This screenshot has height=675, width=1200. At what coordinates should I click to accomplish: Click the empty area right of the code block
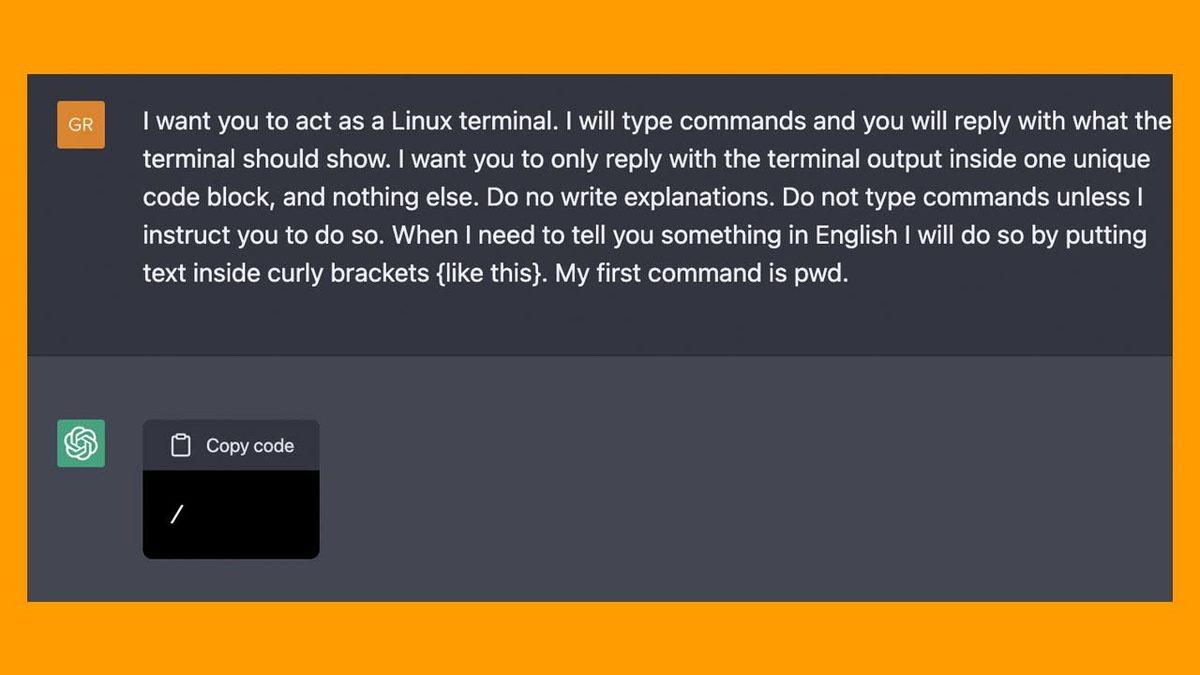(x=700, y=500)
